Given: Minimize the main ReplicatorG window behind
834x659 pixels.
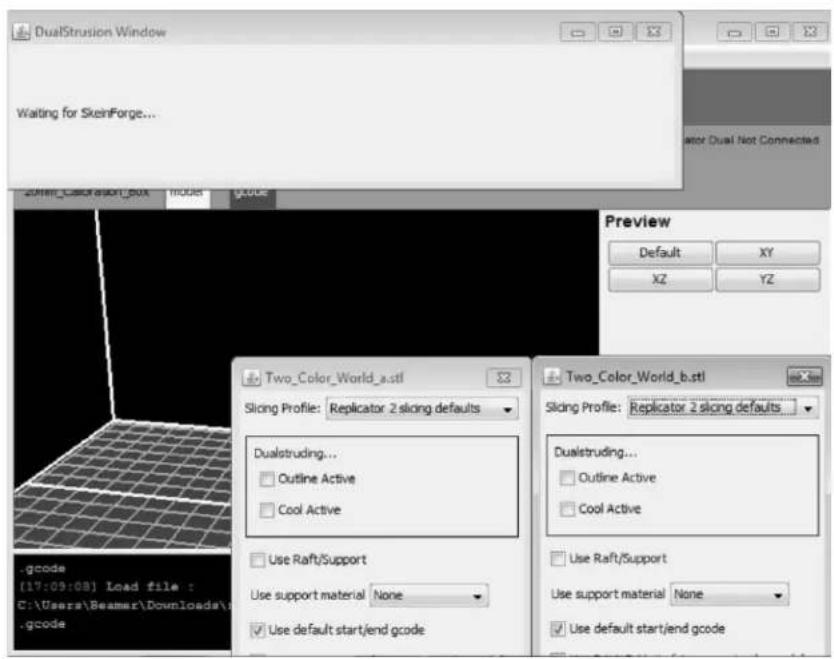Looking at the screenshot, I should (x=735, y=32).
